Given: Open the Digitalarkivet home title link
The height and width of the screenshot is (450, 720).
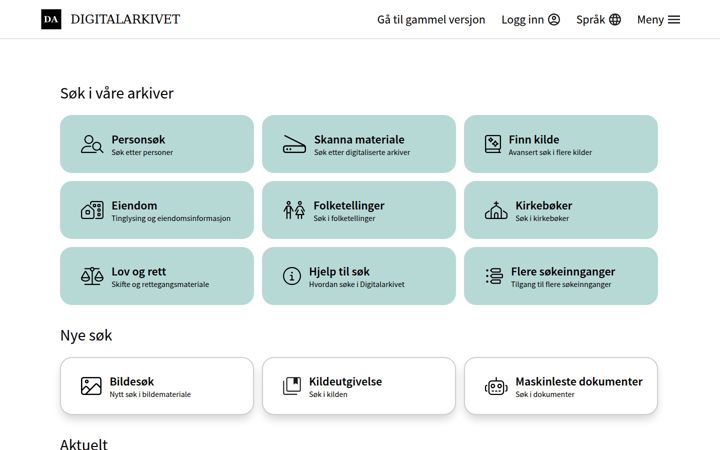Looking at the screenshot, I should point(125,19).
